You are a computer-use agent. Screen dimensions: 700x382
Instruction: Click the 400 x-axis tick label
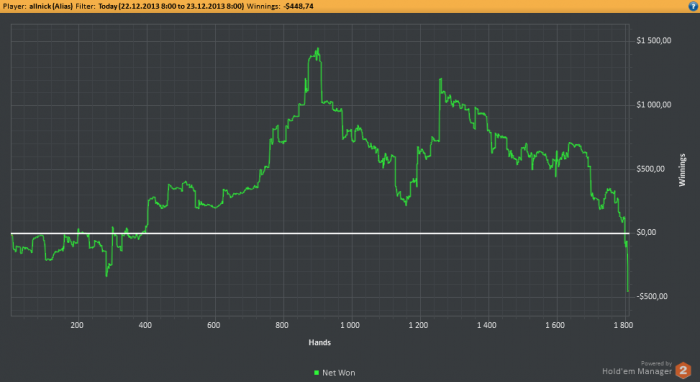click(145, 325)
